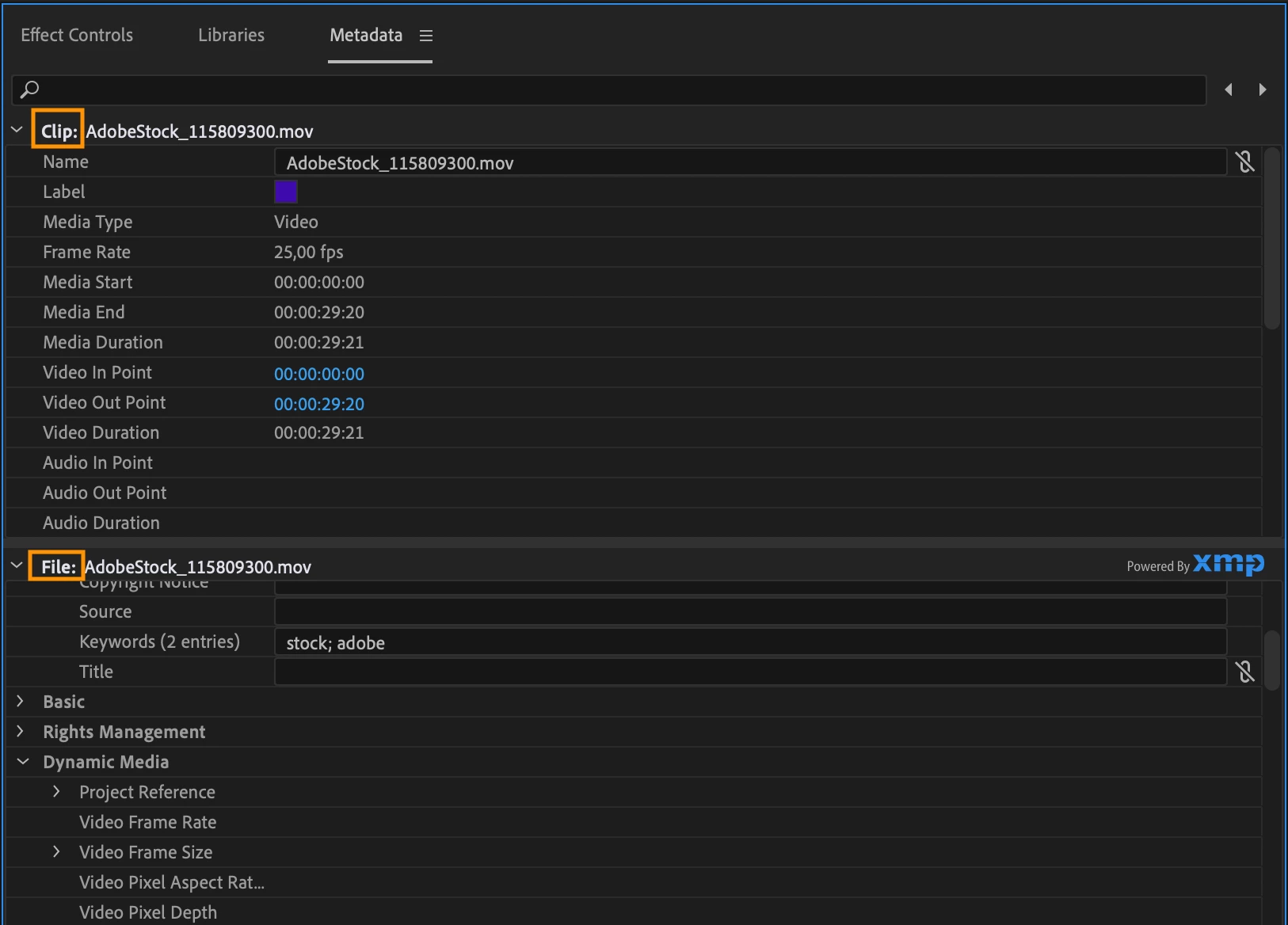Go to previous search result arrow

(x=1229, y=89)
